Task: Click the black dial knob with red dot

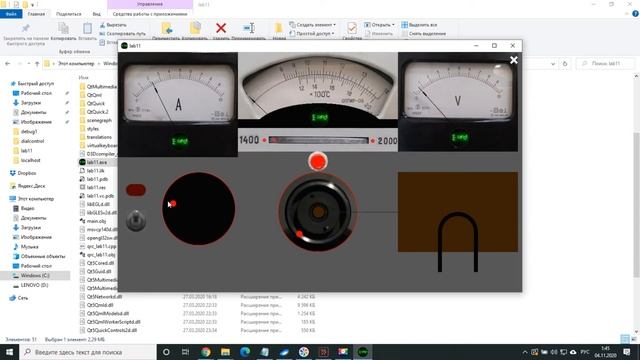Action: click(198, 209)
